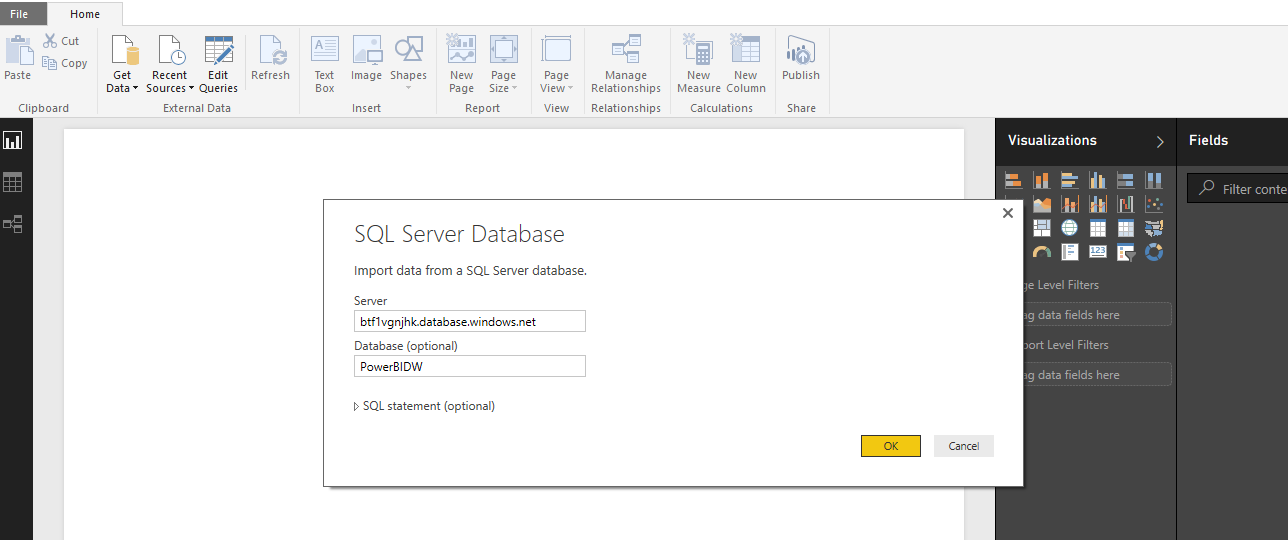Select Line and stacked column chart
This screenshot has width=1288, height=540.
click(x=1069, y=204)
